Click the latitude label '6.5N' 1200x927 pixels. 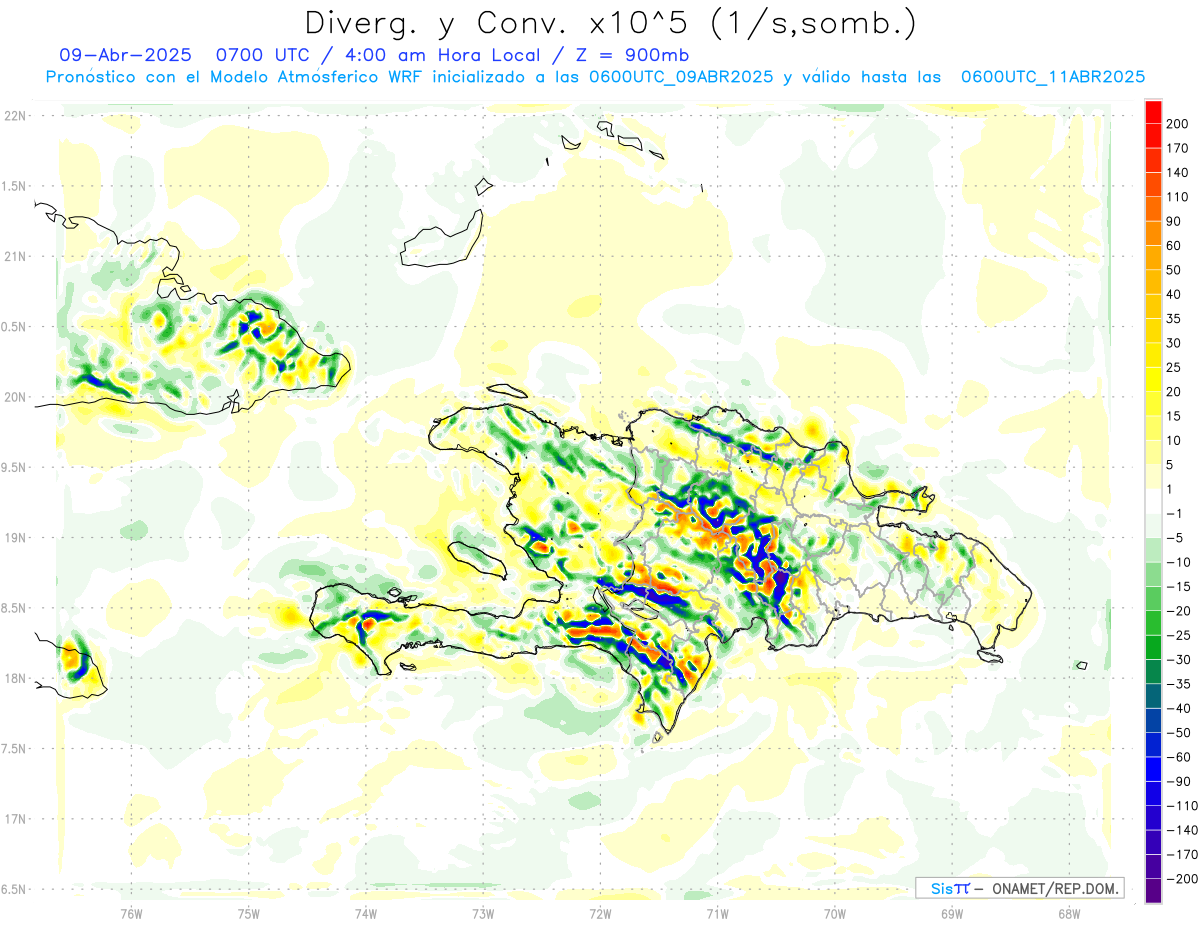13,889
